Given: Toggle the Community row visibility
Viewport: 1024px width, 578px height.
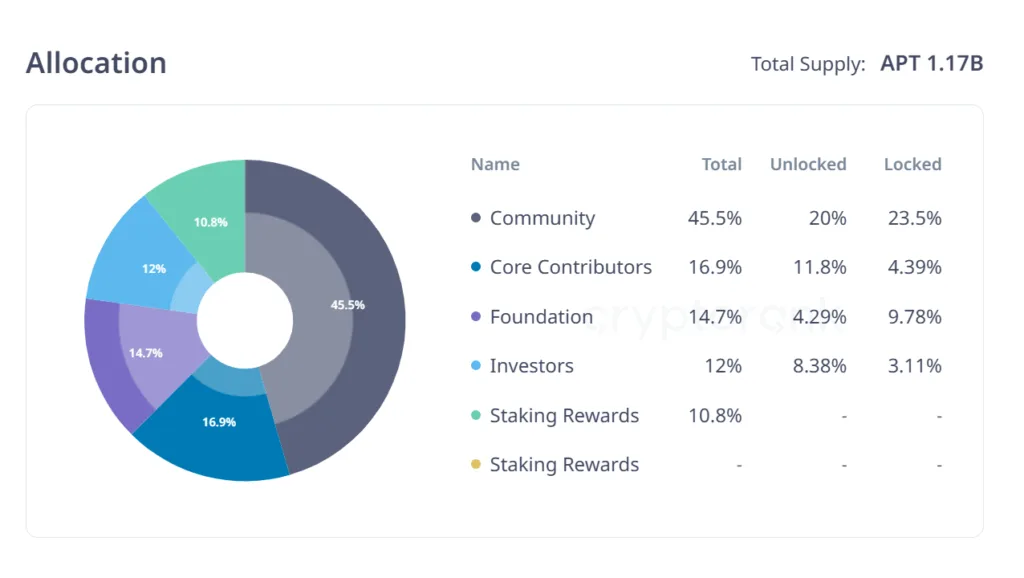Looking at the screenshot, I should 543,218.
